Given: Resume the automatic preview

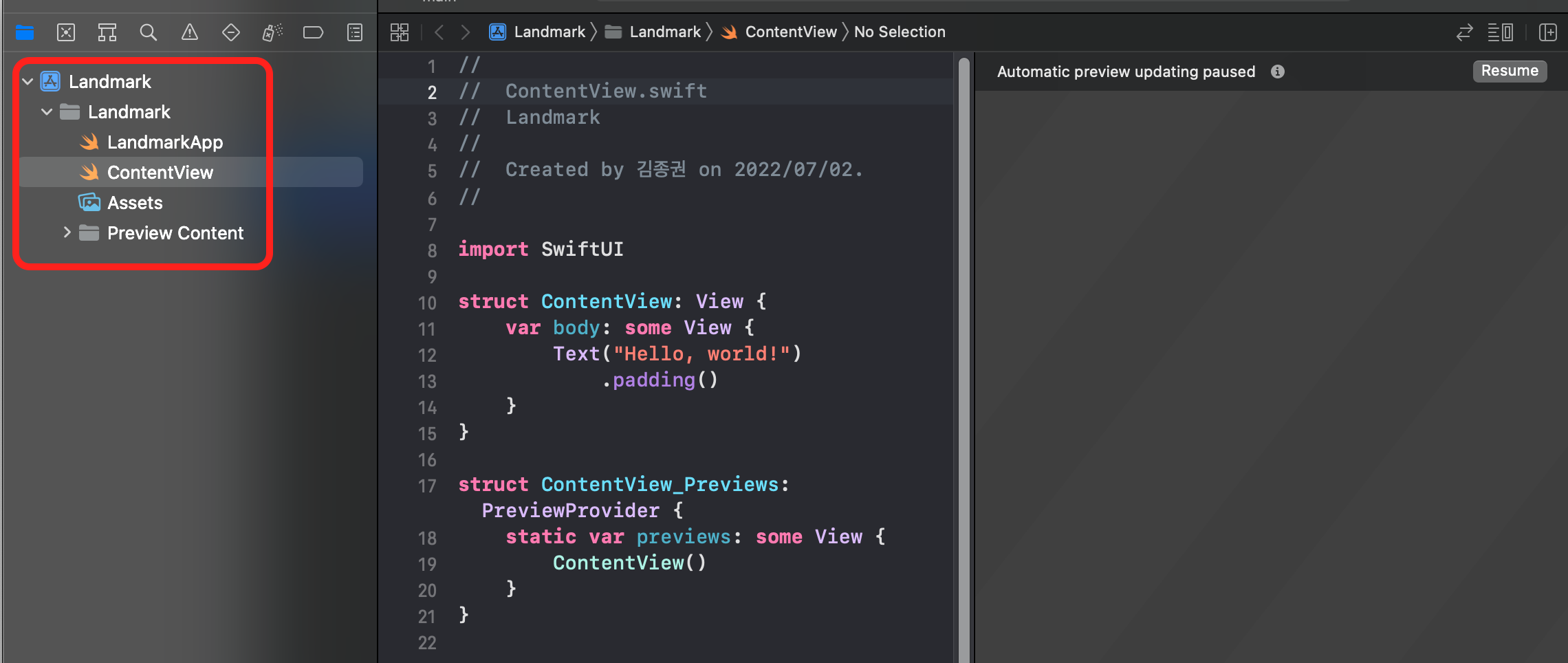Looking at the screenshot, I should tap(1510, 71).
